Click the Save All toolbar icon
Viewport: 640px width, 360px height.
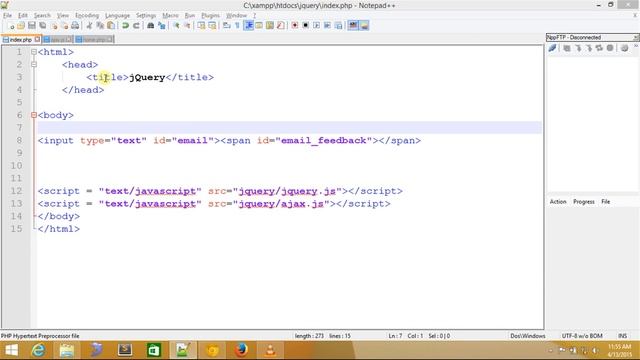pyautogui.click(x=42, y=26)
